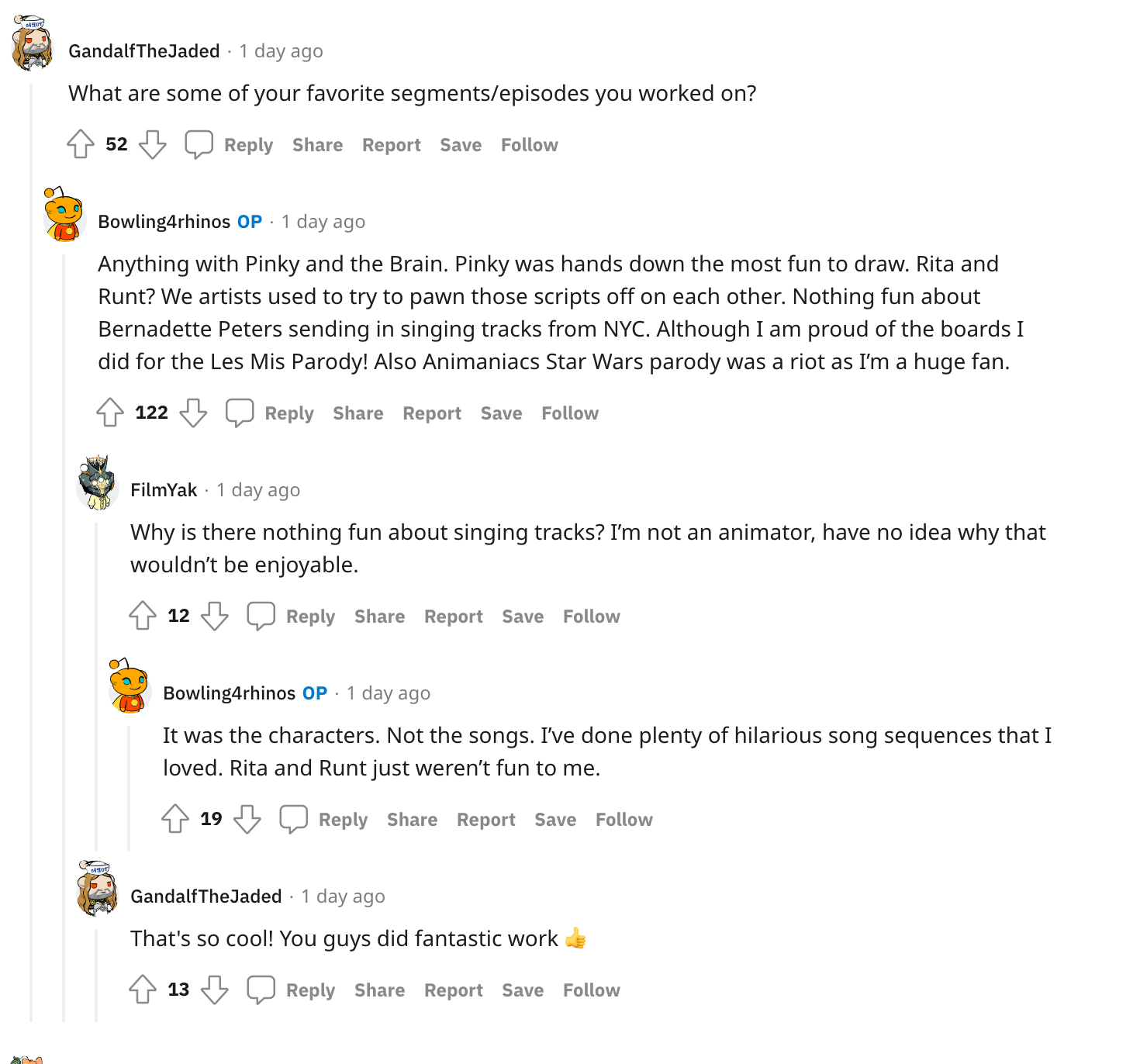Upvote the Pinky and the Brain comment
1140x1064 pixels.
[x=110, y=413]
